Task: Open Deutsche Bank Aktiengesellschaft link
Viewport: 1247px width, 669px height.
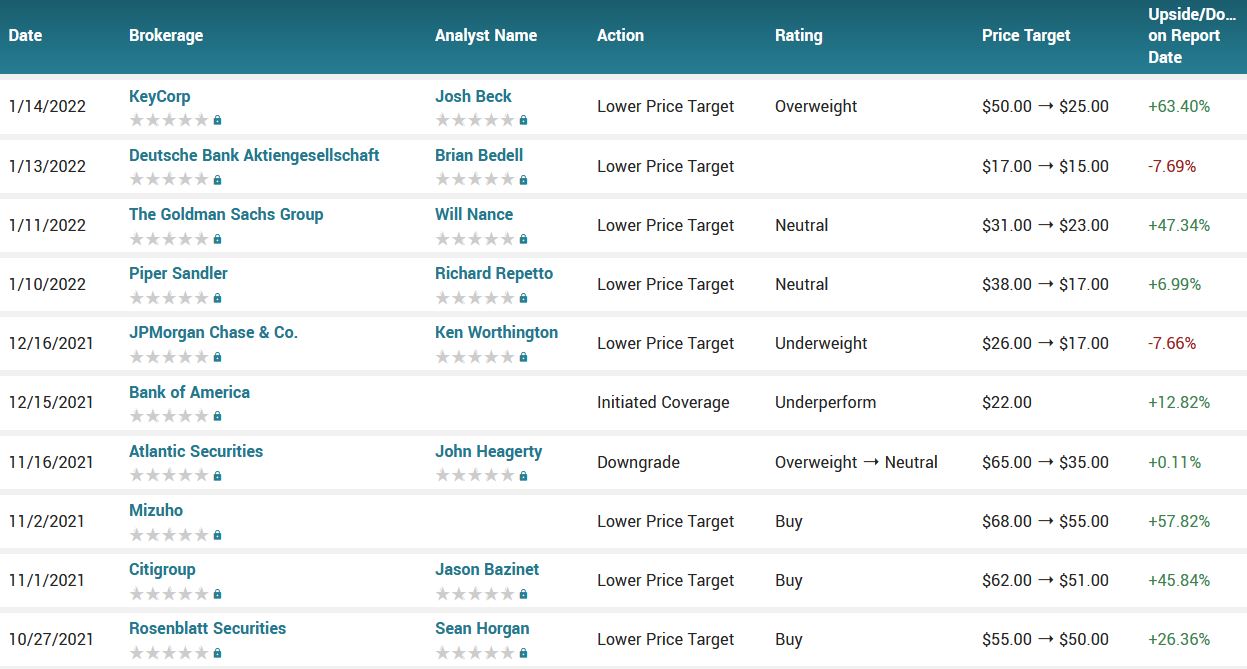Action: coord(254,155)
